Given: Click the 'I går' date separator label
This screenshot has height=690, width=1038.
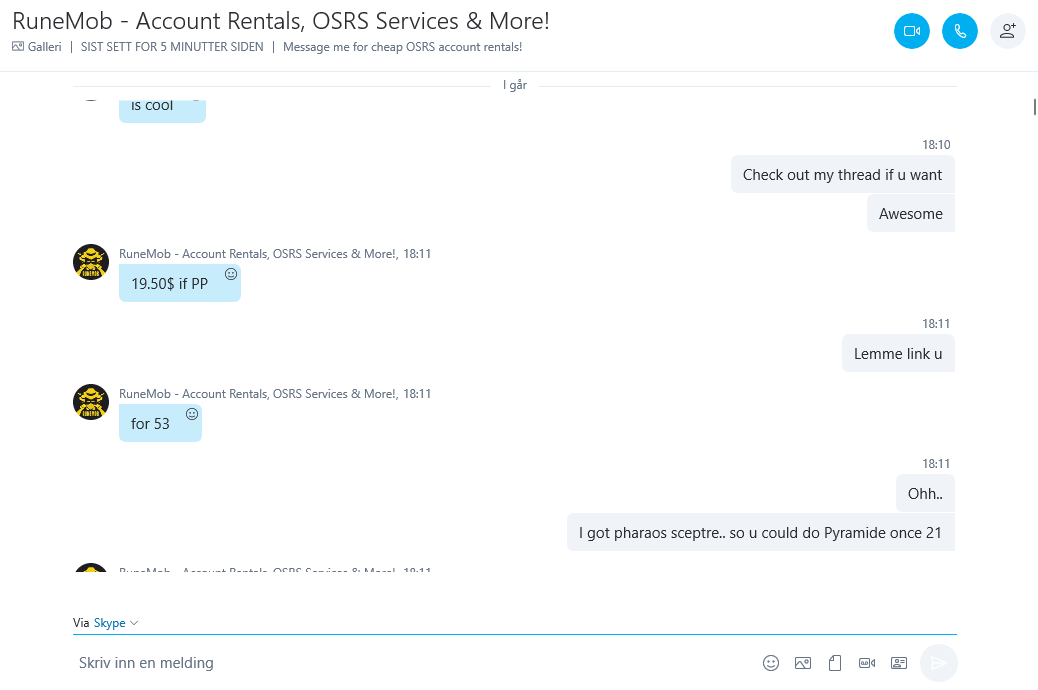Looking at the screenshot, I should (x=515, y=85).
